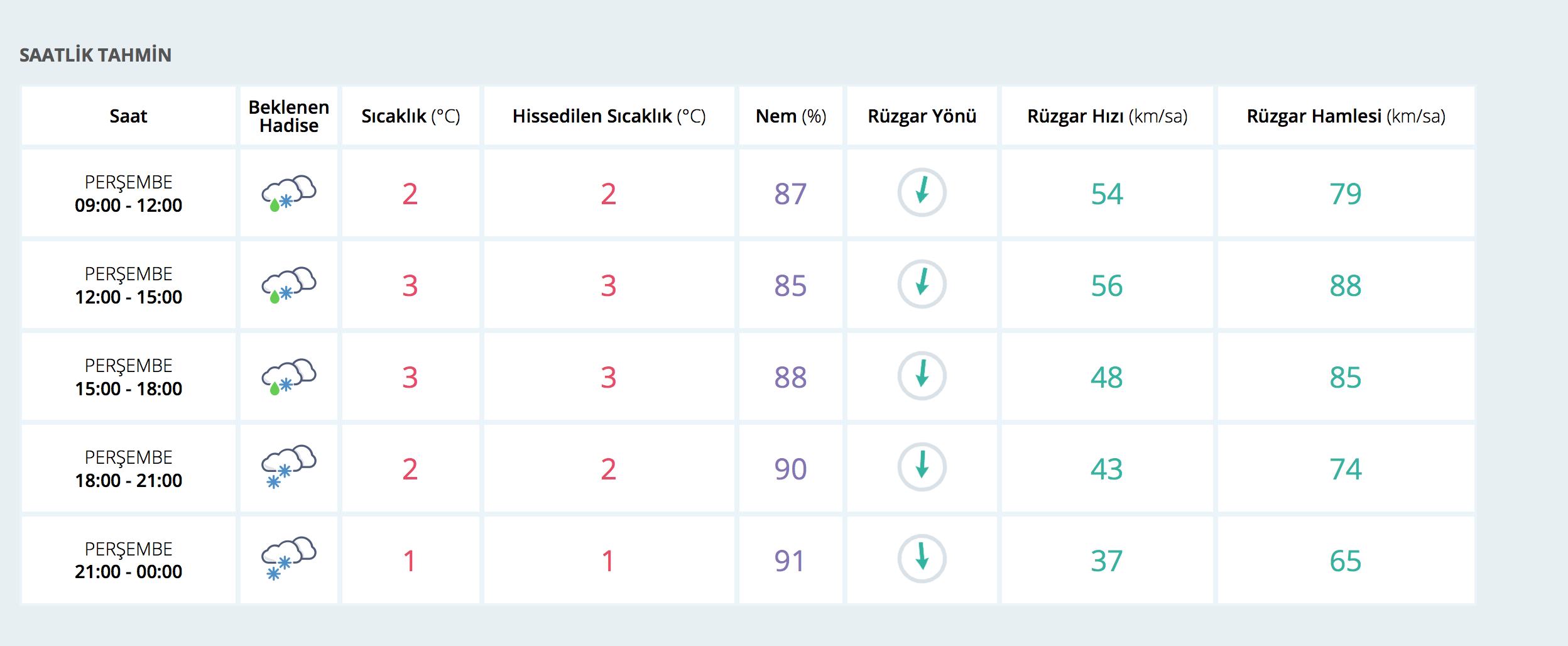Viewport: 1568px width, 646px height.
Task: Click humidity value 91 in last row
Action: coord(789,561)
